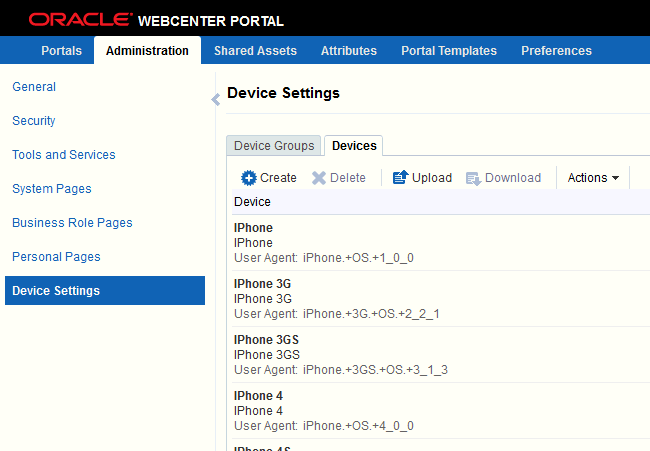Open the Shared Assets tab
Screen dimensions: 650x451
[255, 51]
